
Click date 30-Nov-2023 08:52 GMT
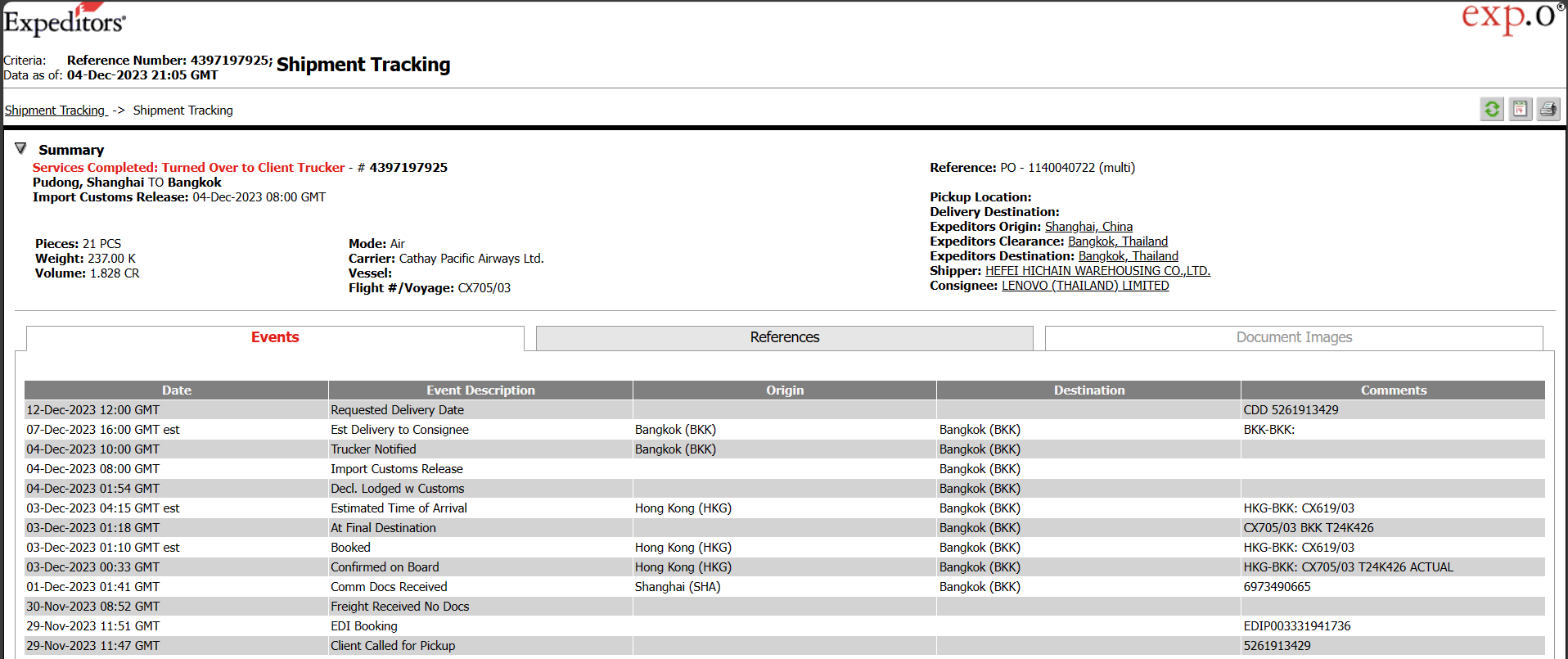tap(93, 607)
